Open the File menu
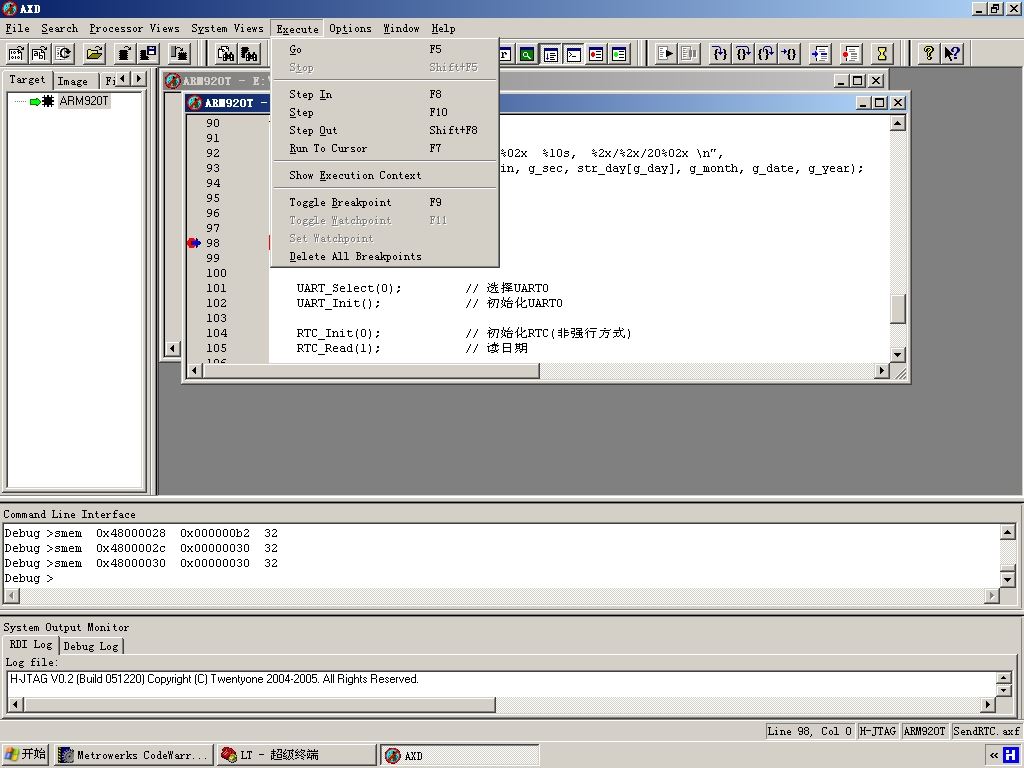Image resolution: width=1024 pixels, height=768 pixels. 18,29
